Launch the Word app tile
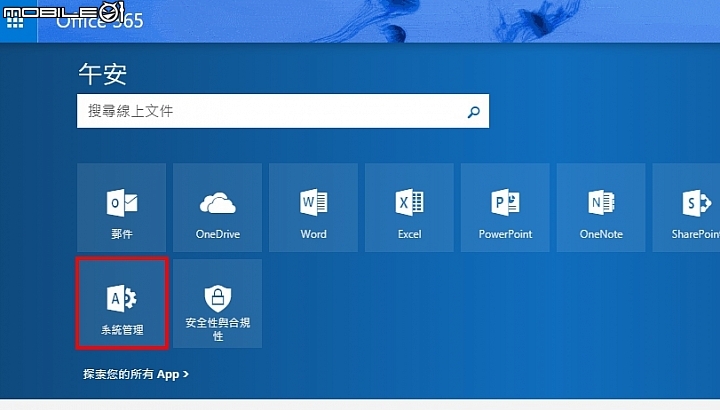This screenshot has width=720, height=410. click(x=313, y=208)
